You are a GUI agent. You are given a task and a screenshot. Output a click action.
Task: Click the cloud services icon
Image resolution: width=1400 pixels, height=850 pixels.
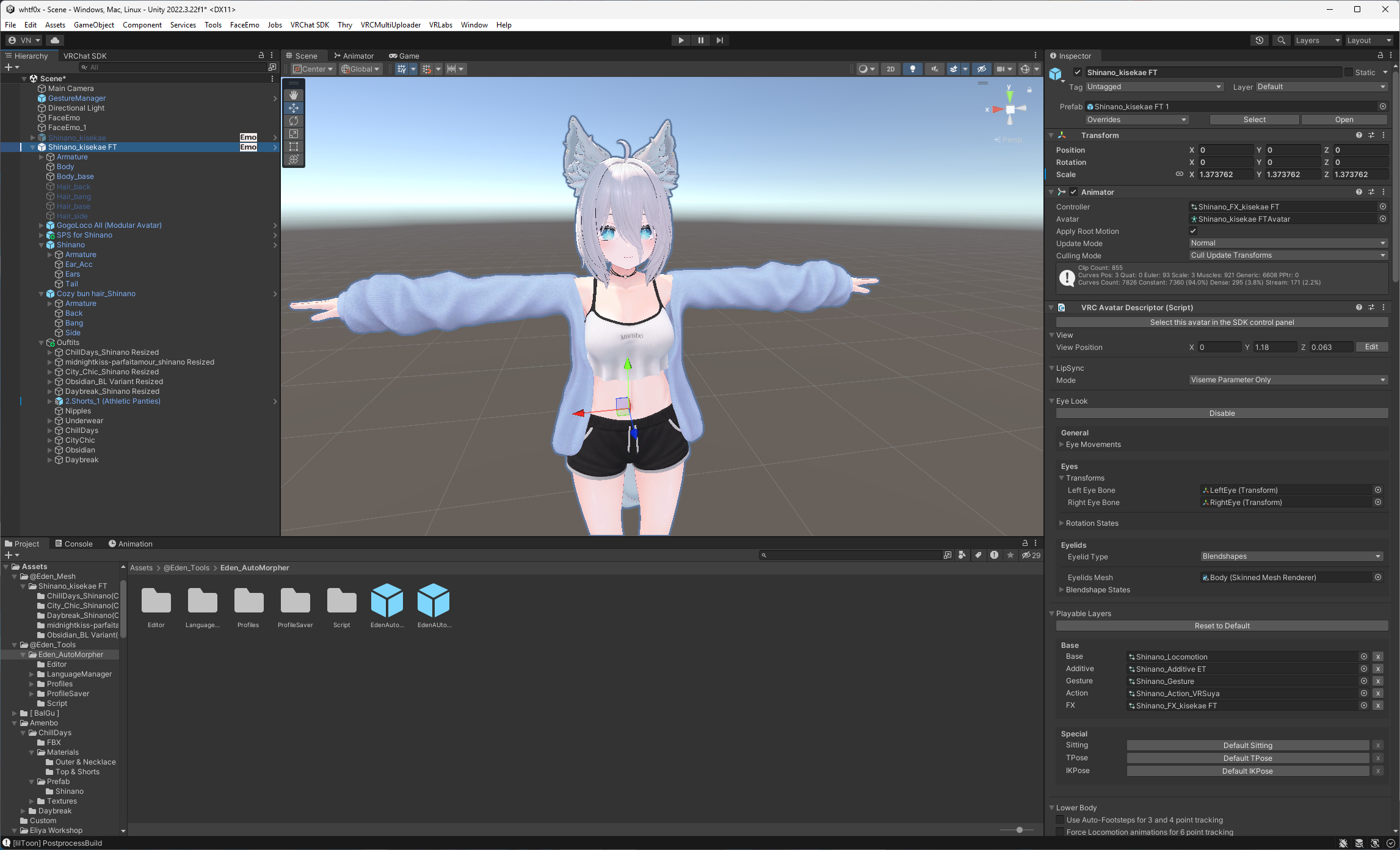click(x=55, y=40)
